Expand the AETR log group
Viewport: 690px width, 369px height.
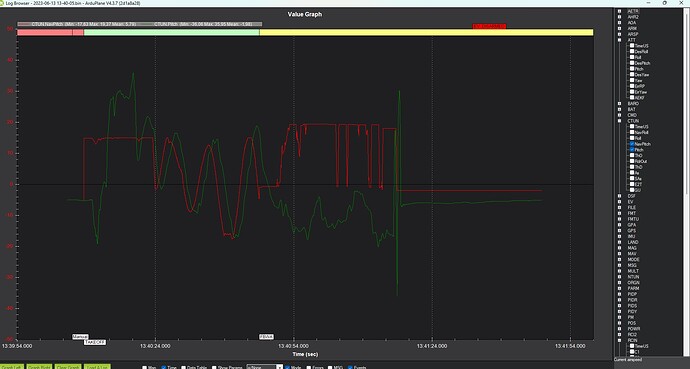pos(620,11)
